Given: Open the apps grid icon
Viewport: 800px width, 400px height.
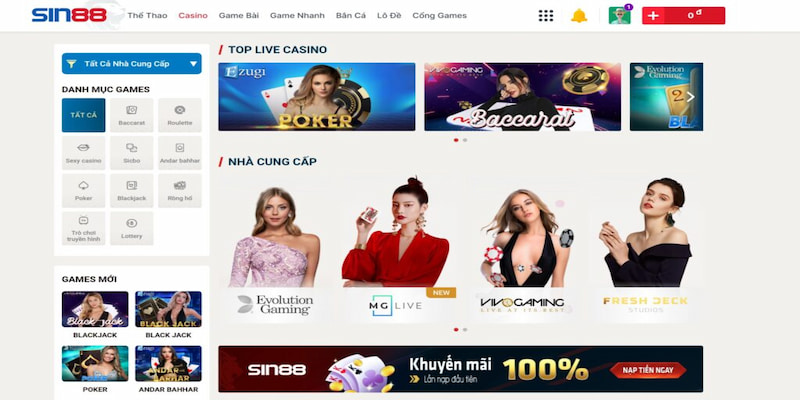Looking at the screenshot, I should point(545,15).
